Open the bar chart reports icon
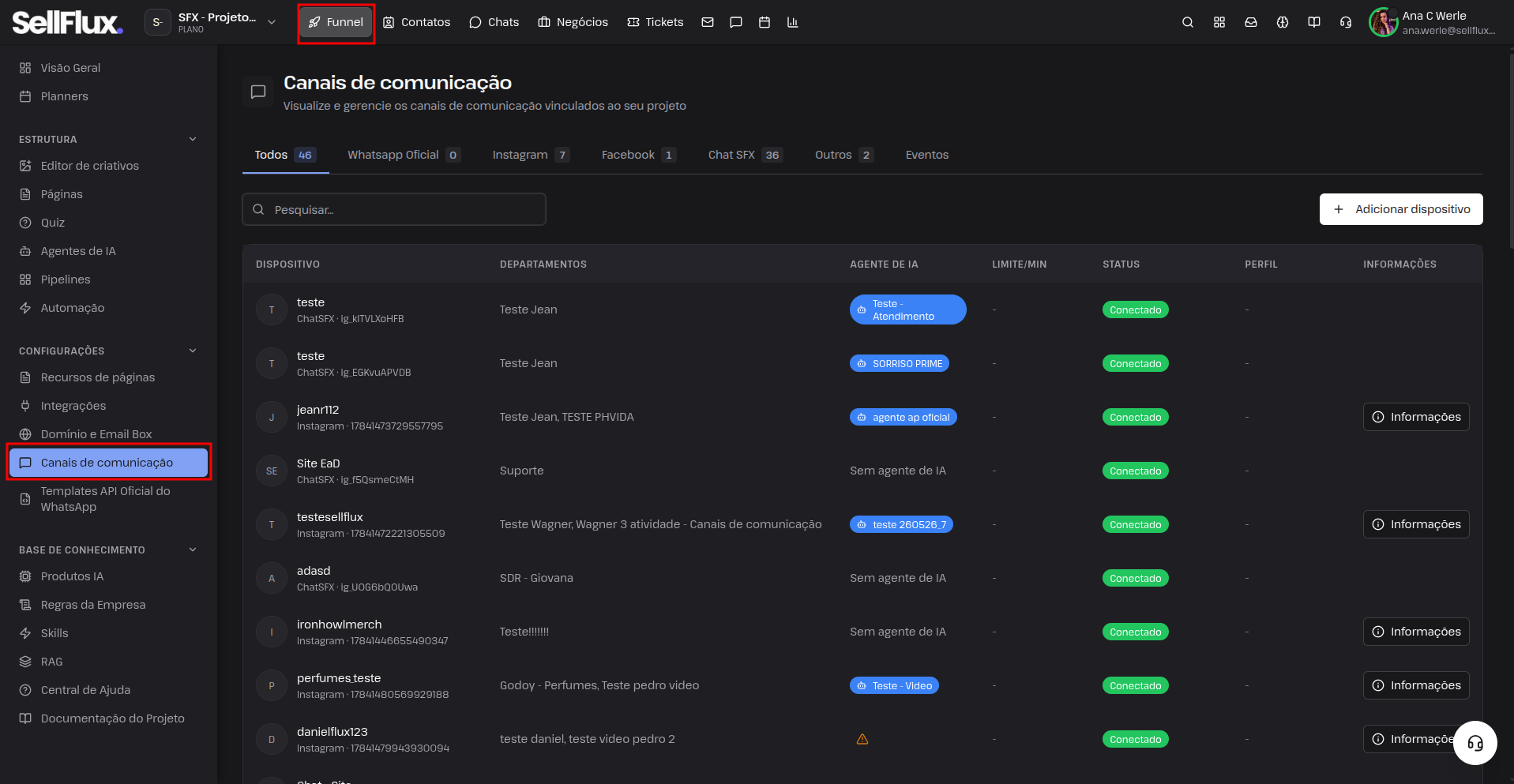Image resolution: width=1514 pixels, height=784 pixels. (792, 22)
